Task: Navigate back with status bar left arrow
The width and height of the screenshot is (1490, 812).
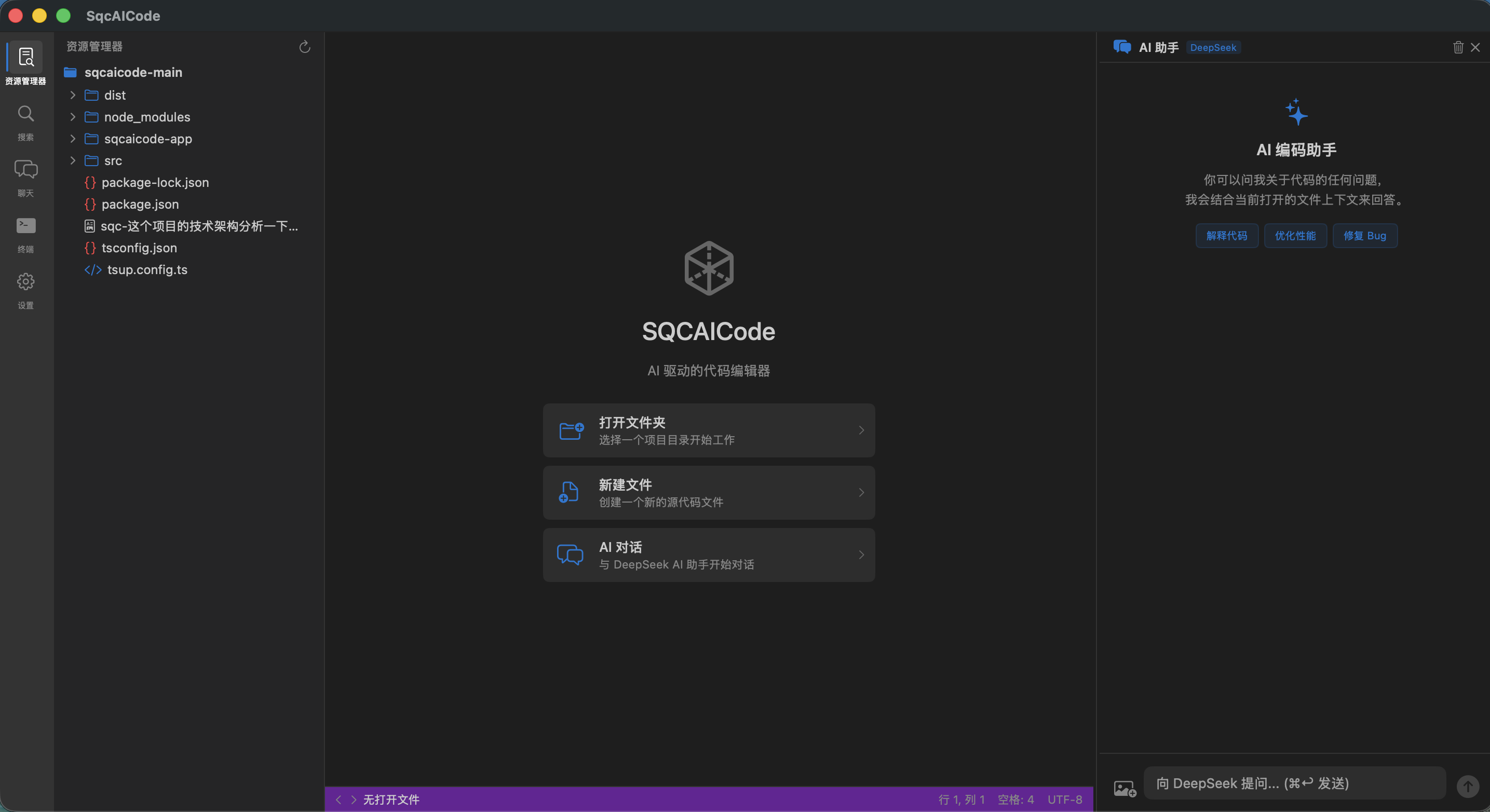Action: point(338,799)
